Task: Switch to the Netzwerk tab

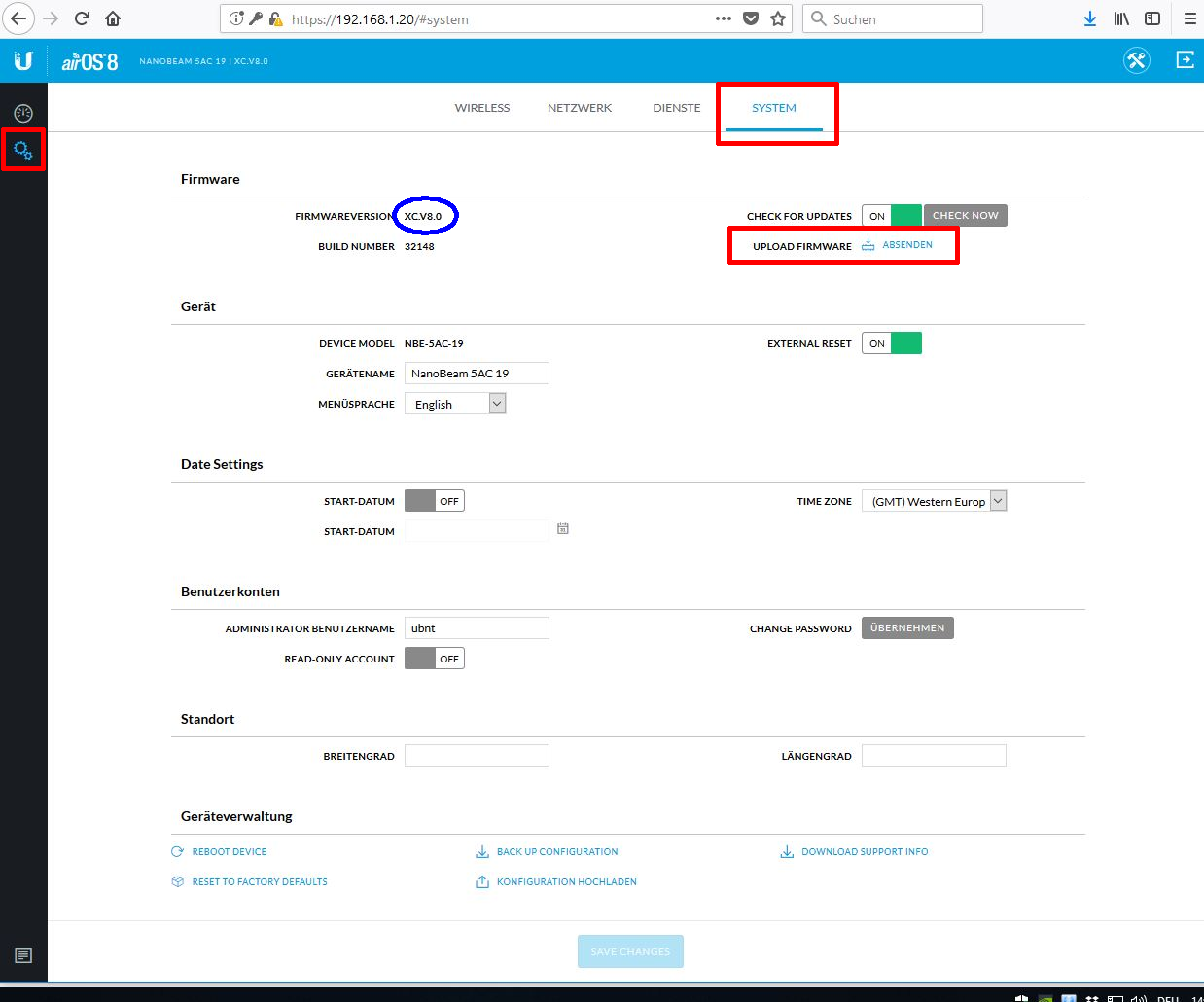Action: click(580, 108)
